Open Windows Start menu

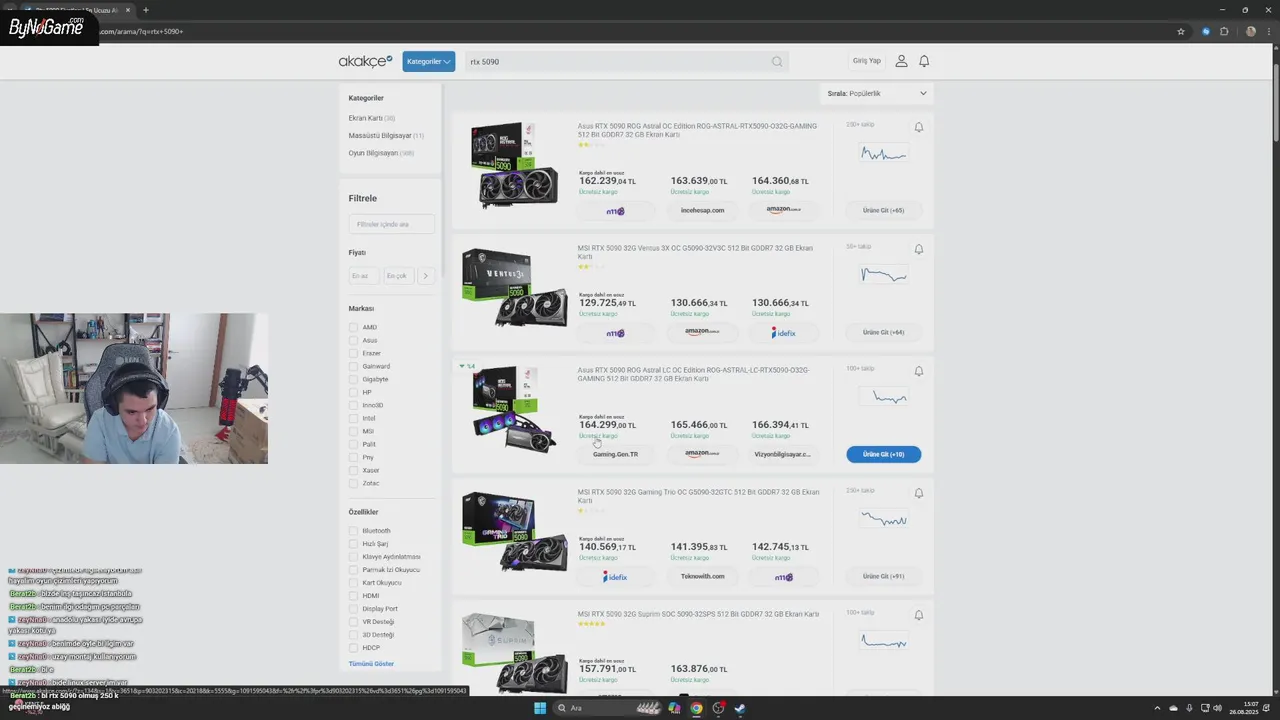540,708
